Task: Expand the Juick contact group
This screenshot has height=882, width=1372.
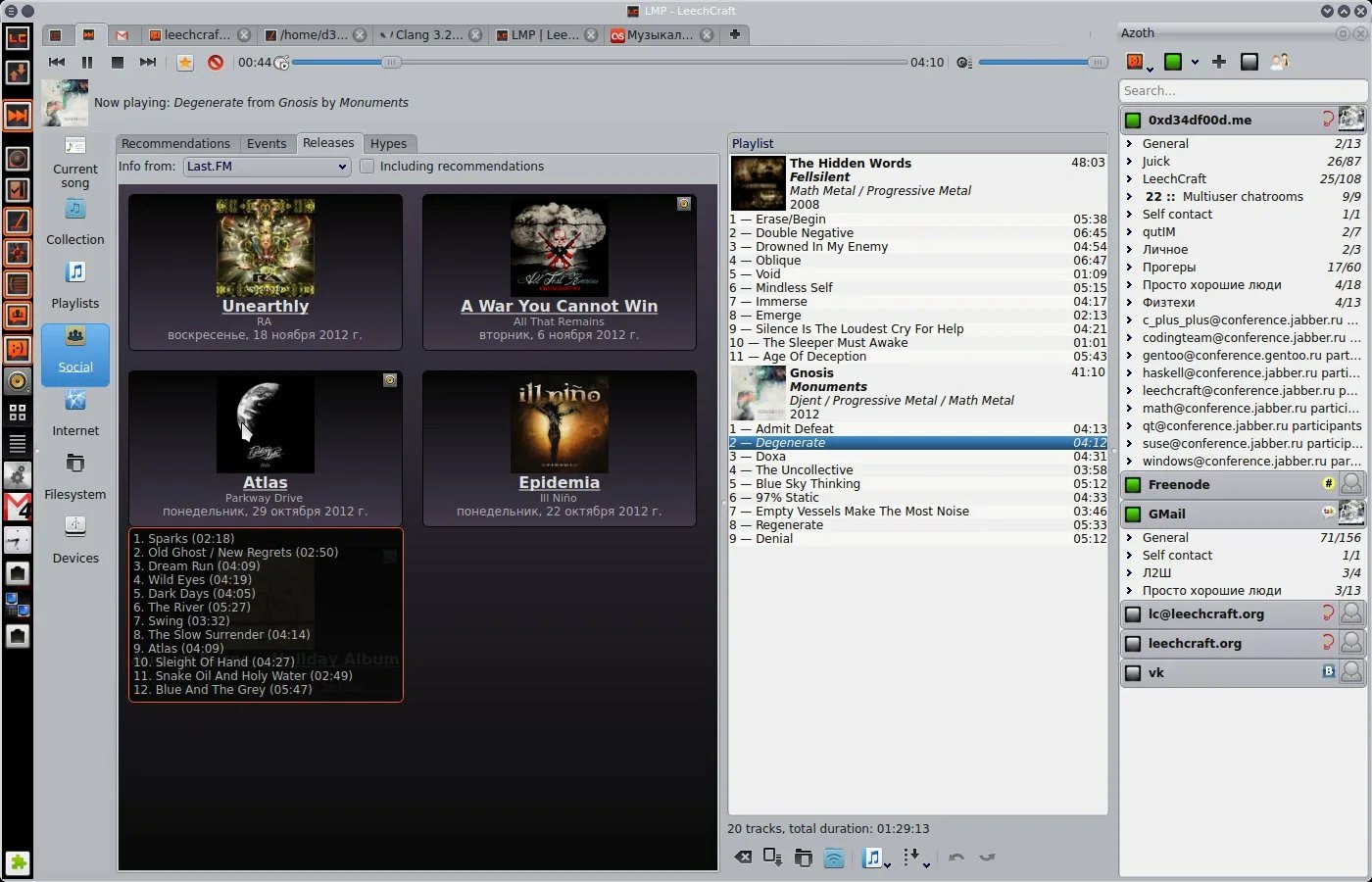Action: coord(1130,162)
